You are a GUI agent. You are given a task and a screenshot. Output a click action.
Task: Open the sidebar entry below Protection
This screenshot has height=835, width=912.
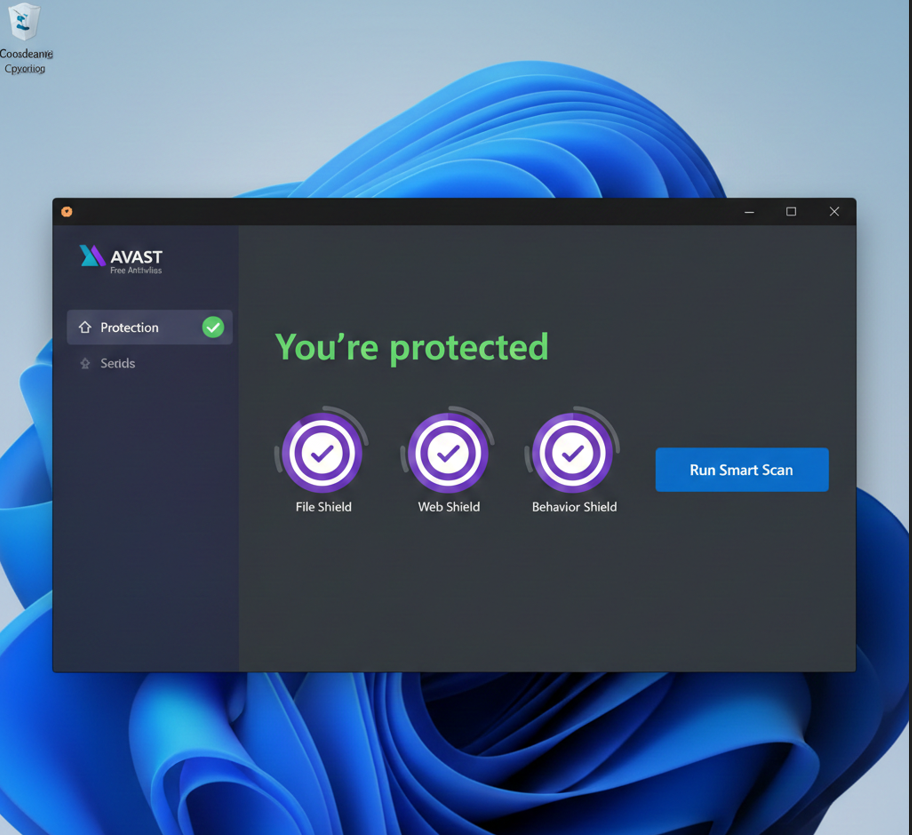[118, 364]
